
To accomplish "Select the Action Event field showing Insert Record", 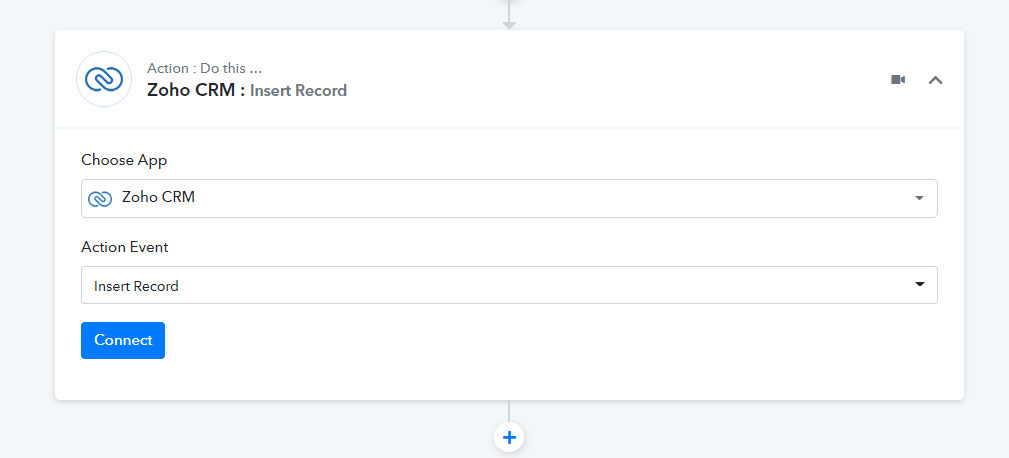I will [509, 285].
